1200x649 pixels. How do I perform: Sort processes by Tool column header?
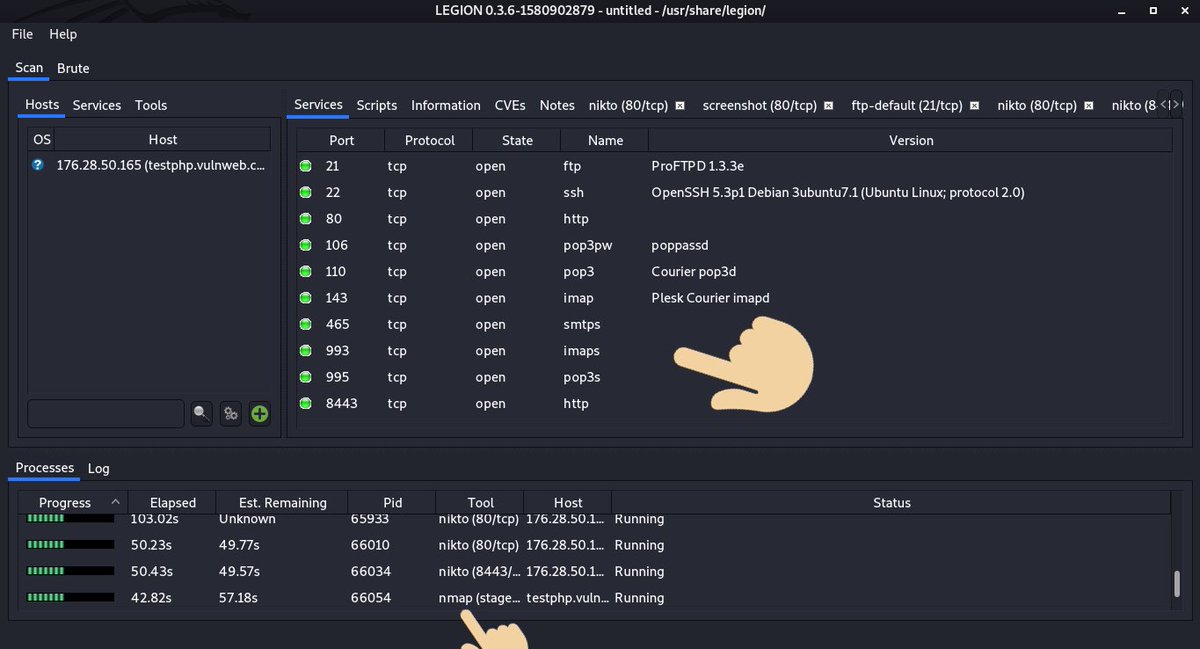(481, 502)
